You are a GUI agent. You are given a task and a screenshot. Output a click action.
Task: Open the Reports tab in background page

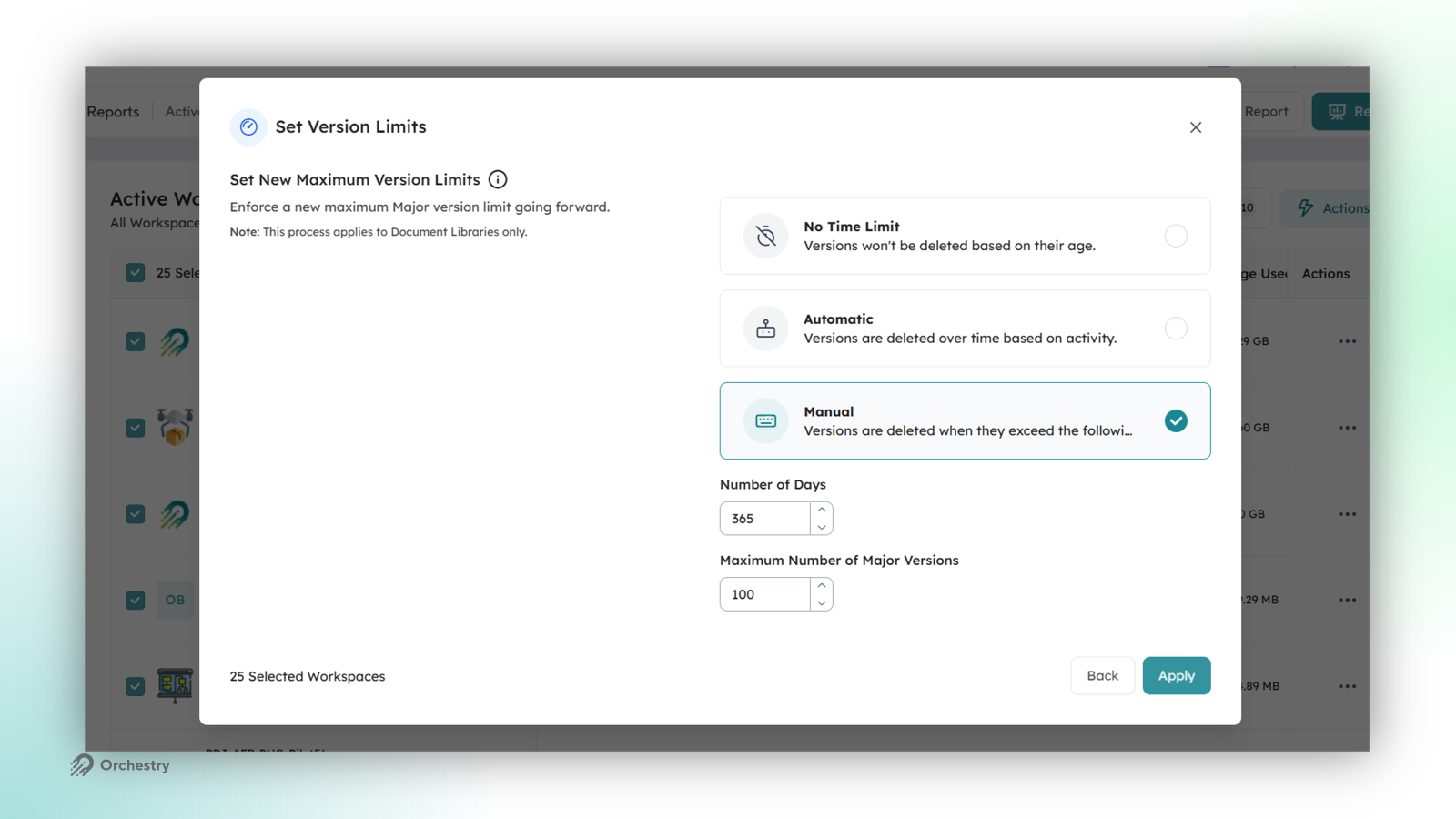coord(114,112)
